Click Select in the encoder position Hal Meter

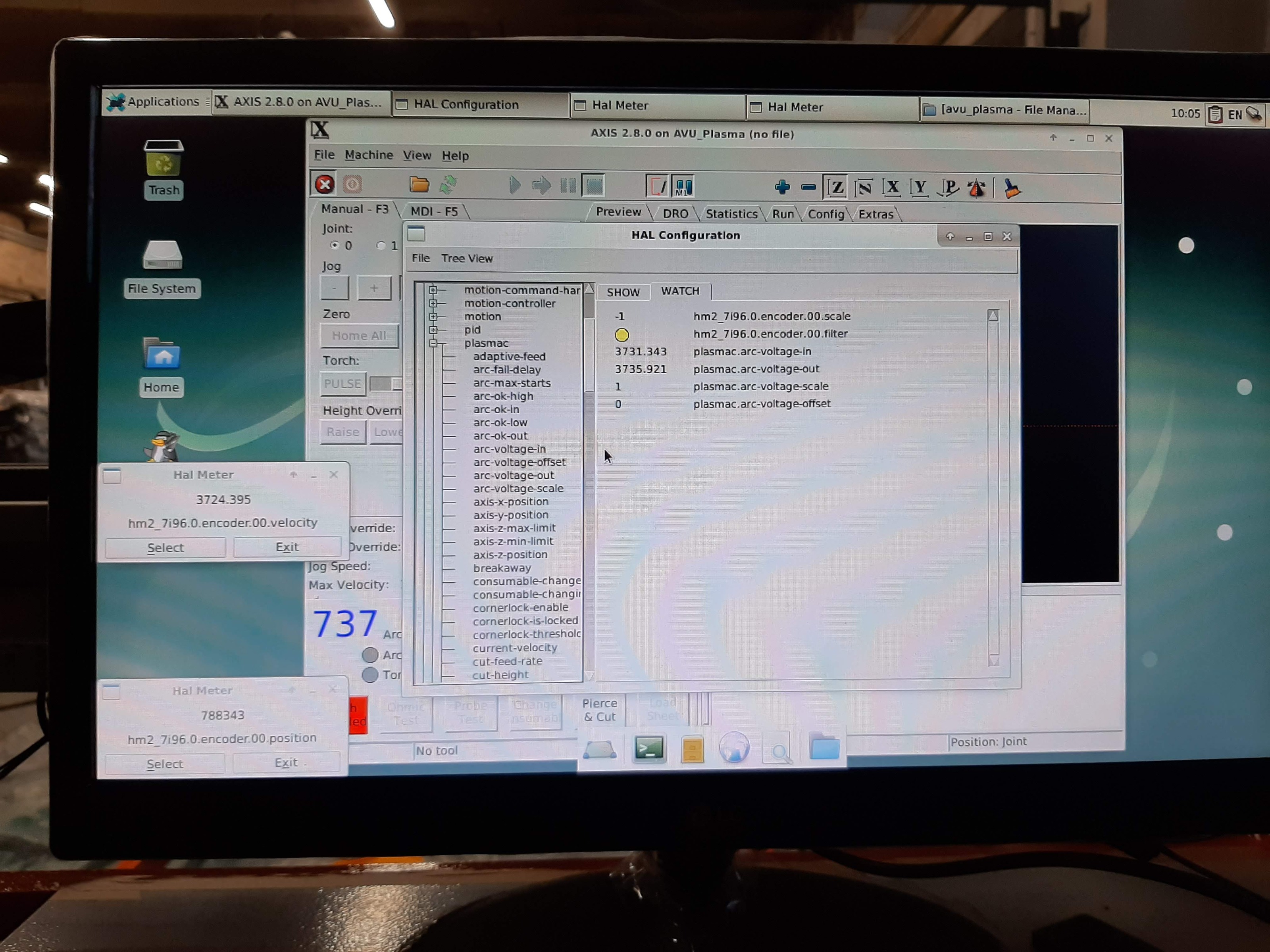[165, 764]
